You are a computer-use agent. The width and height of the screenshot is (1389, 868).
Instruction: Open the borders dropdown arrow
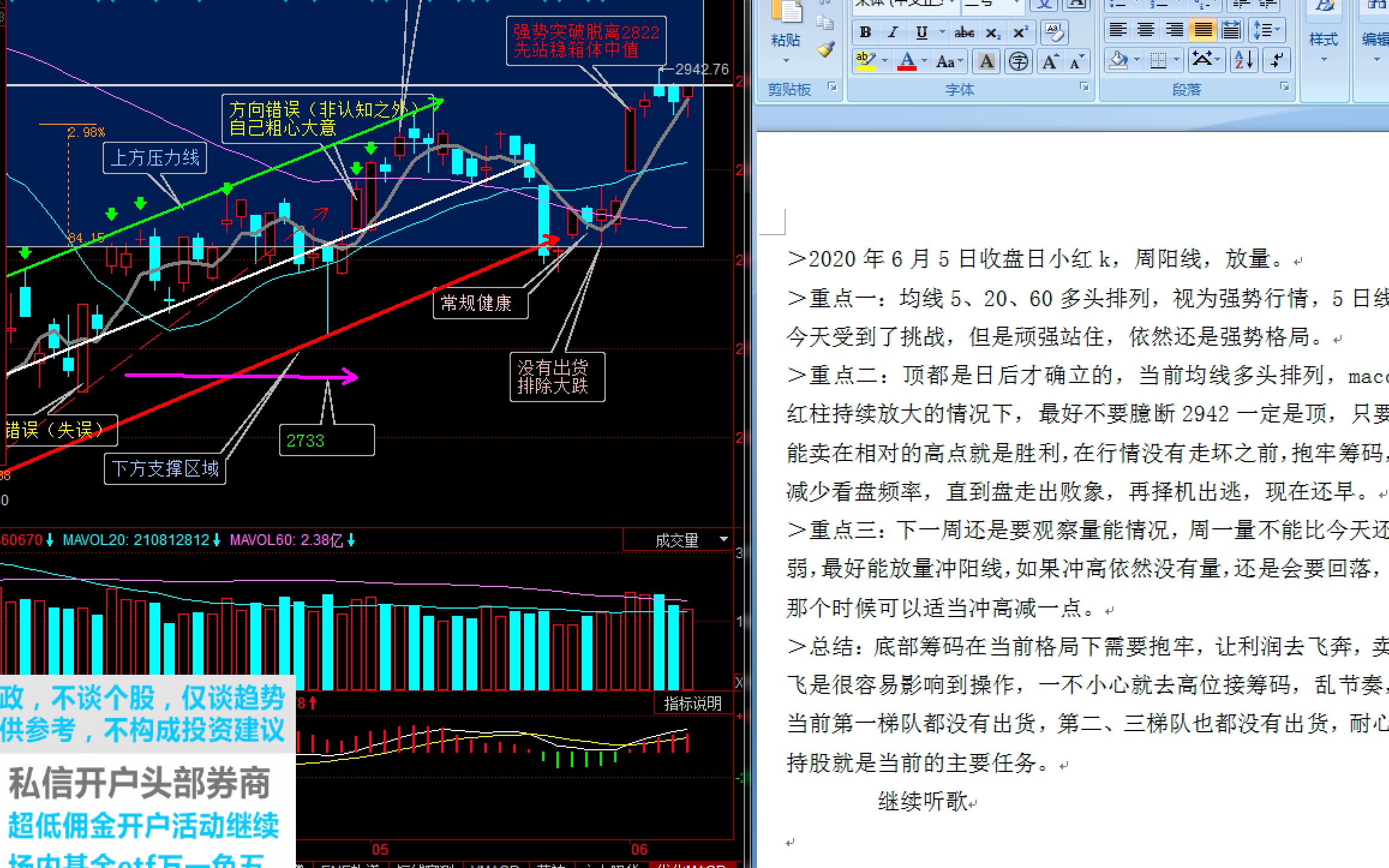(1177, 60)
